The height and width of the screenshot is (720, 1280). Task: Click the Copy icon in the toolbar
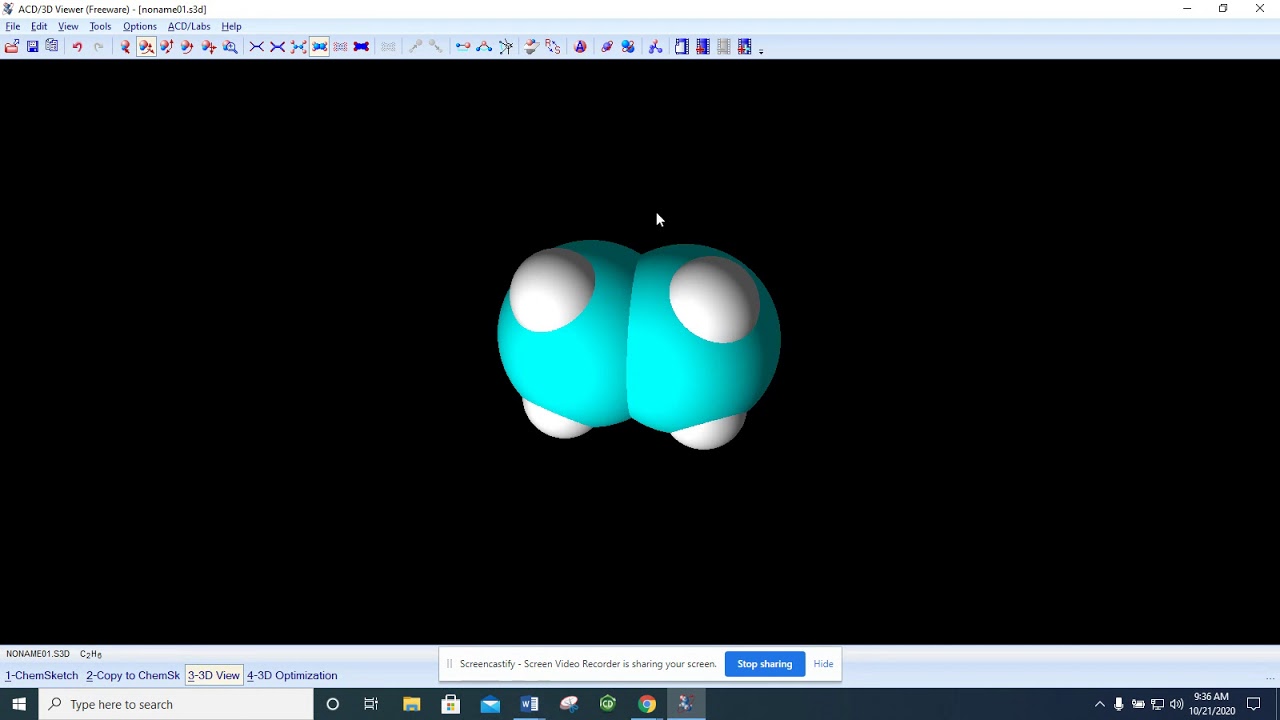pyautogui.click(x=52, y=47)
